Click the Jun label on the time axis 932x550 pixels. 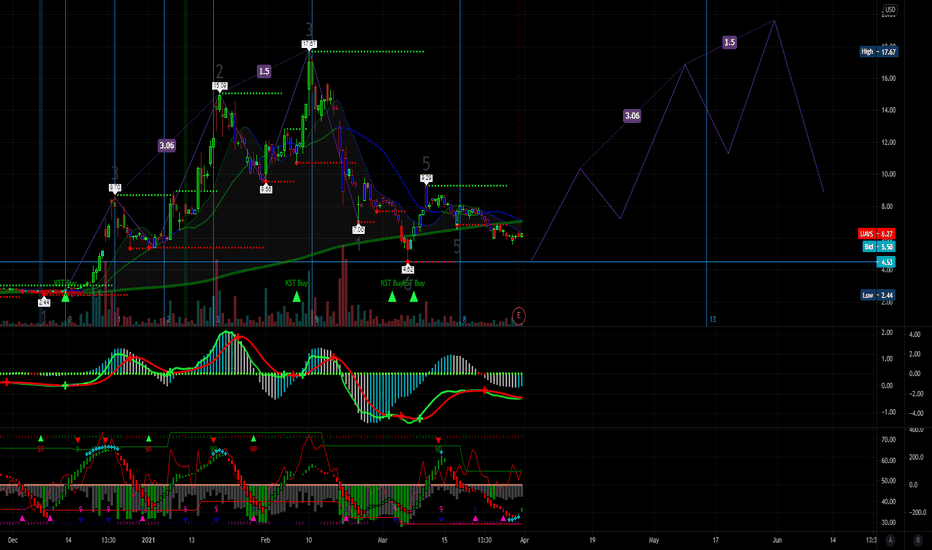tap(777, 540)
